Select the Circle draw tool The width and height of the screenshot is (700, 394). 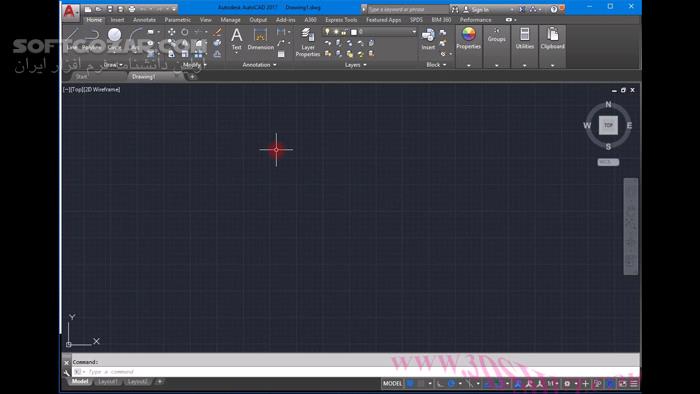(114, 38)
